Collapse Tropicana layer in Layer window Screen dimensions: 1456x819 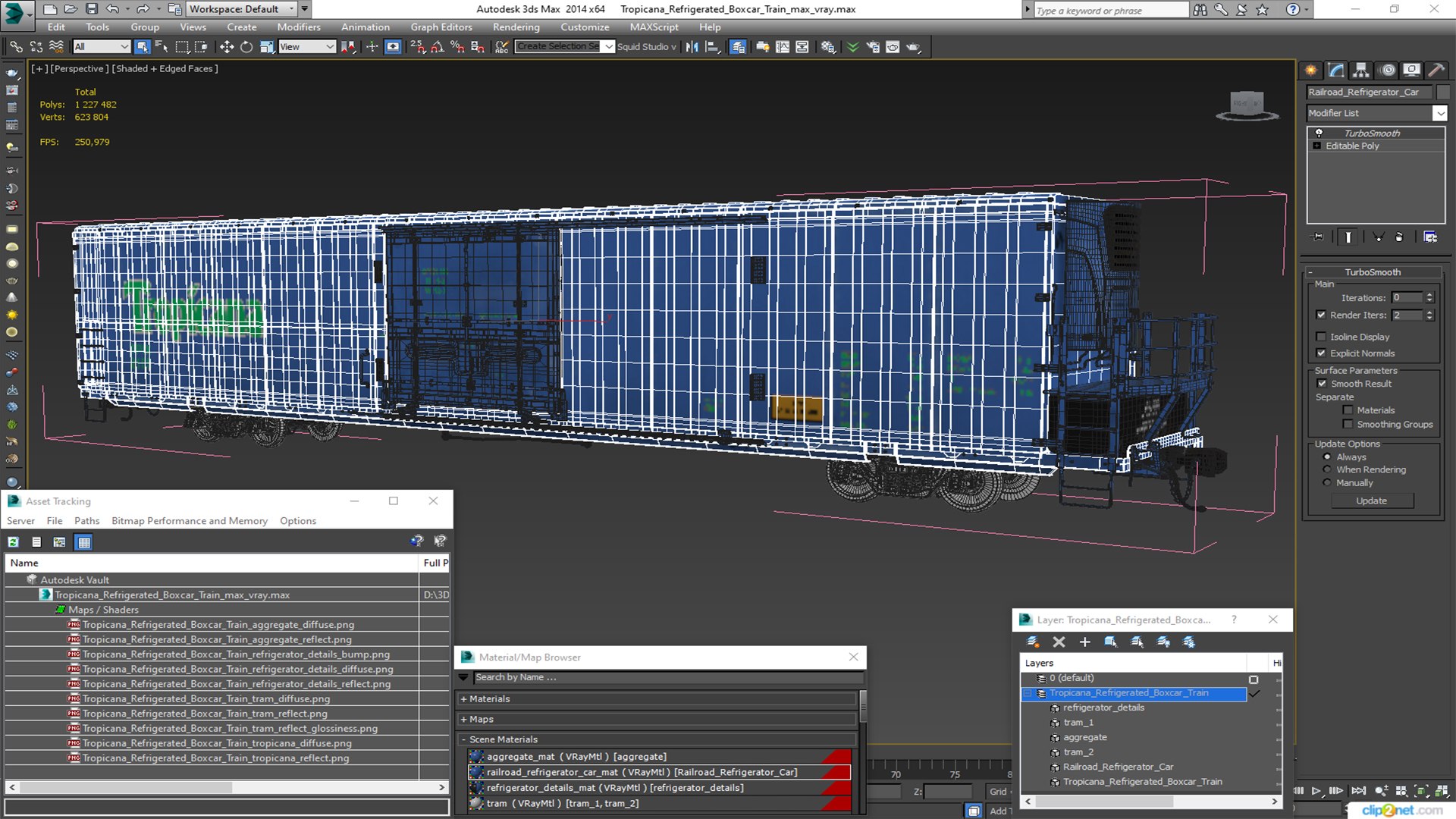(1028, 693)
